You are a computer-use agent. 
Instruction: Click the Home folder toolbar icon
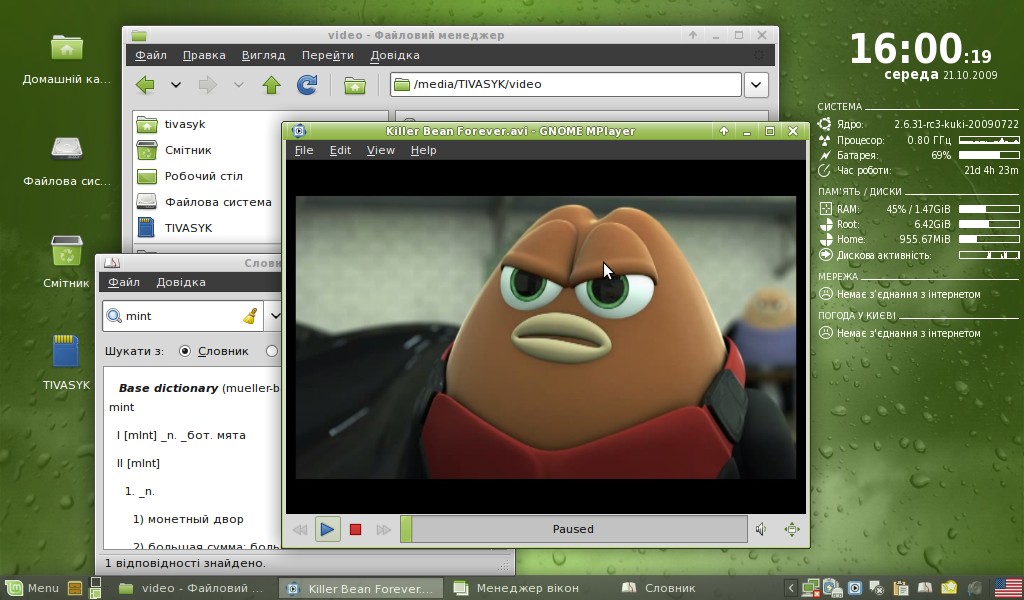355,85
